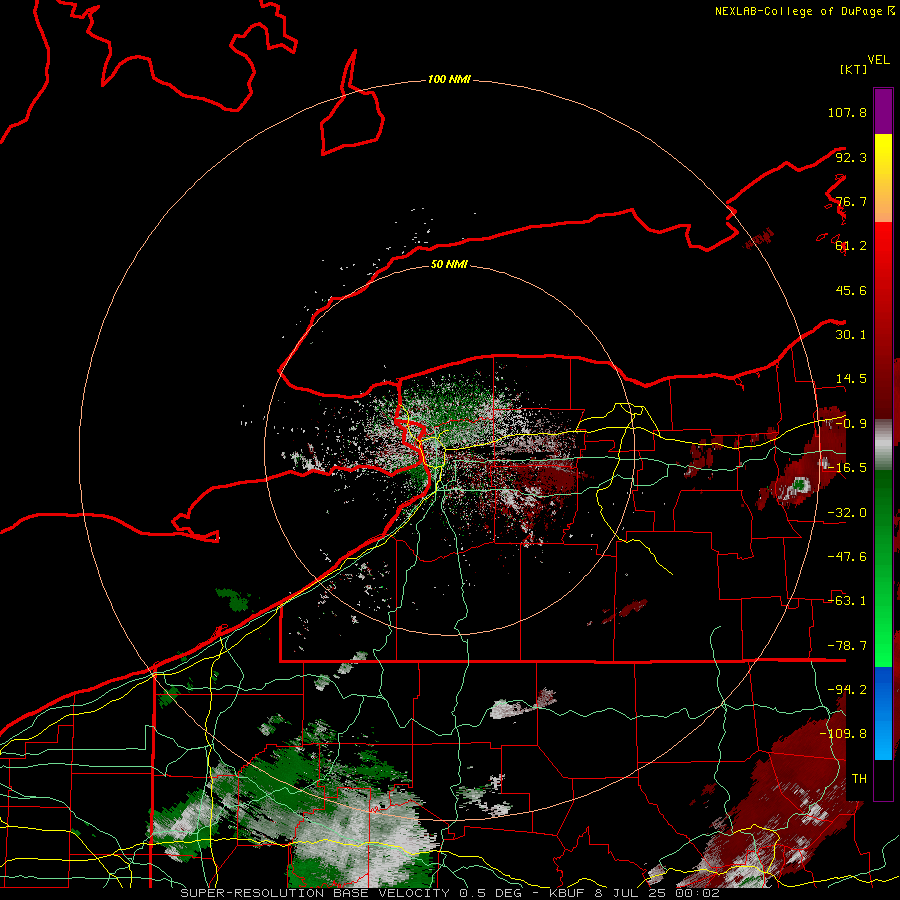Image resolution: width=900 pixels, height=900 pixels.
Task: Click the -47.6 legend value
Action: coord(847,557)
